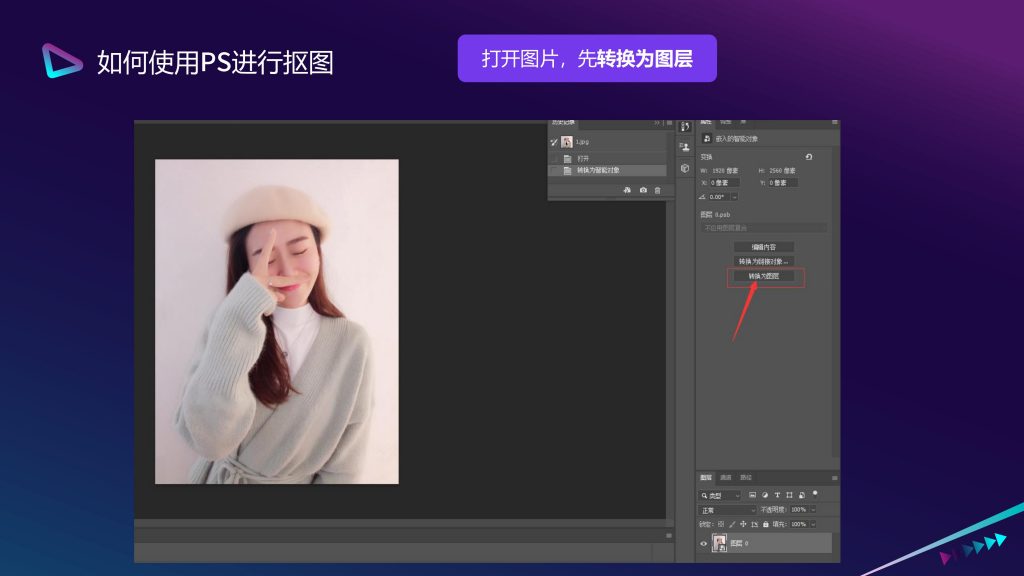Expand the opacity 100% dropdown arrow

pos(813,510)
